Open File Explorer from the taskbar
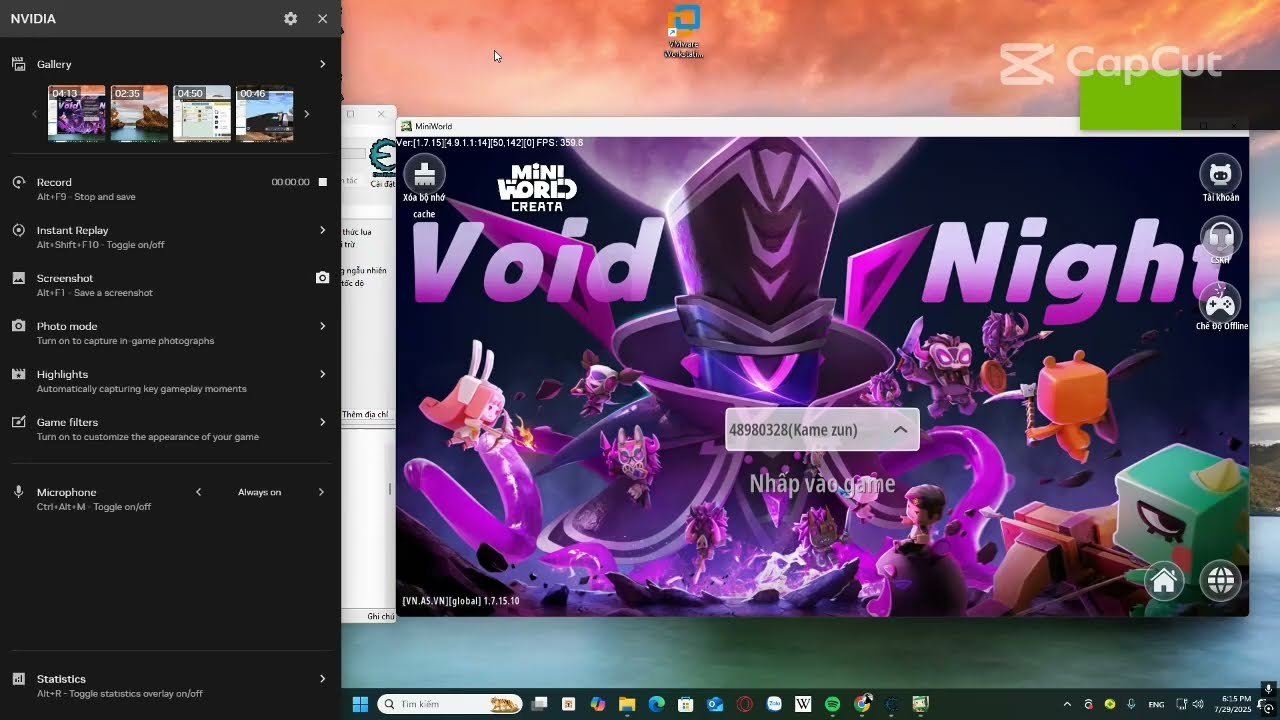Screen dimensions: 1280x720 [x=627, y=704]
